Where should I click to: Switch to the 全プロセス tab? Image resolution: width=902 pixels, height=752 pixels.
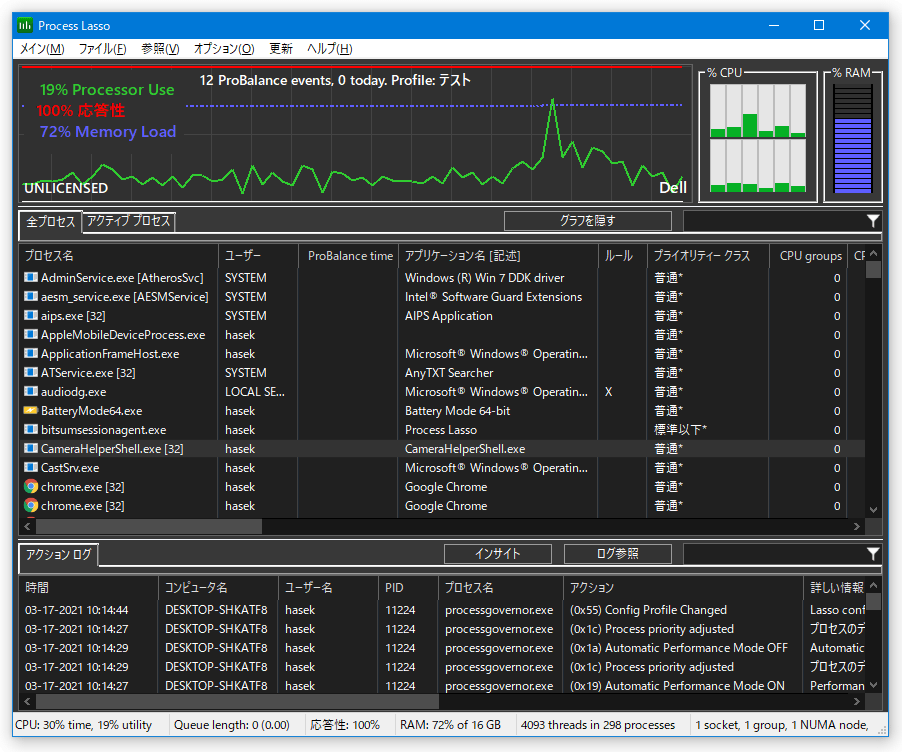click(x=51, y=222)
